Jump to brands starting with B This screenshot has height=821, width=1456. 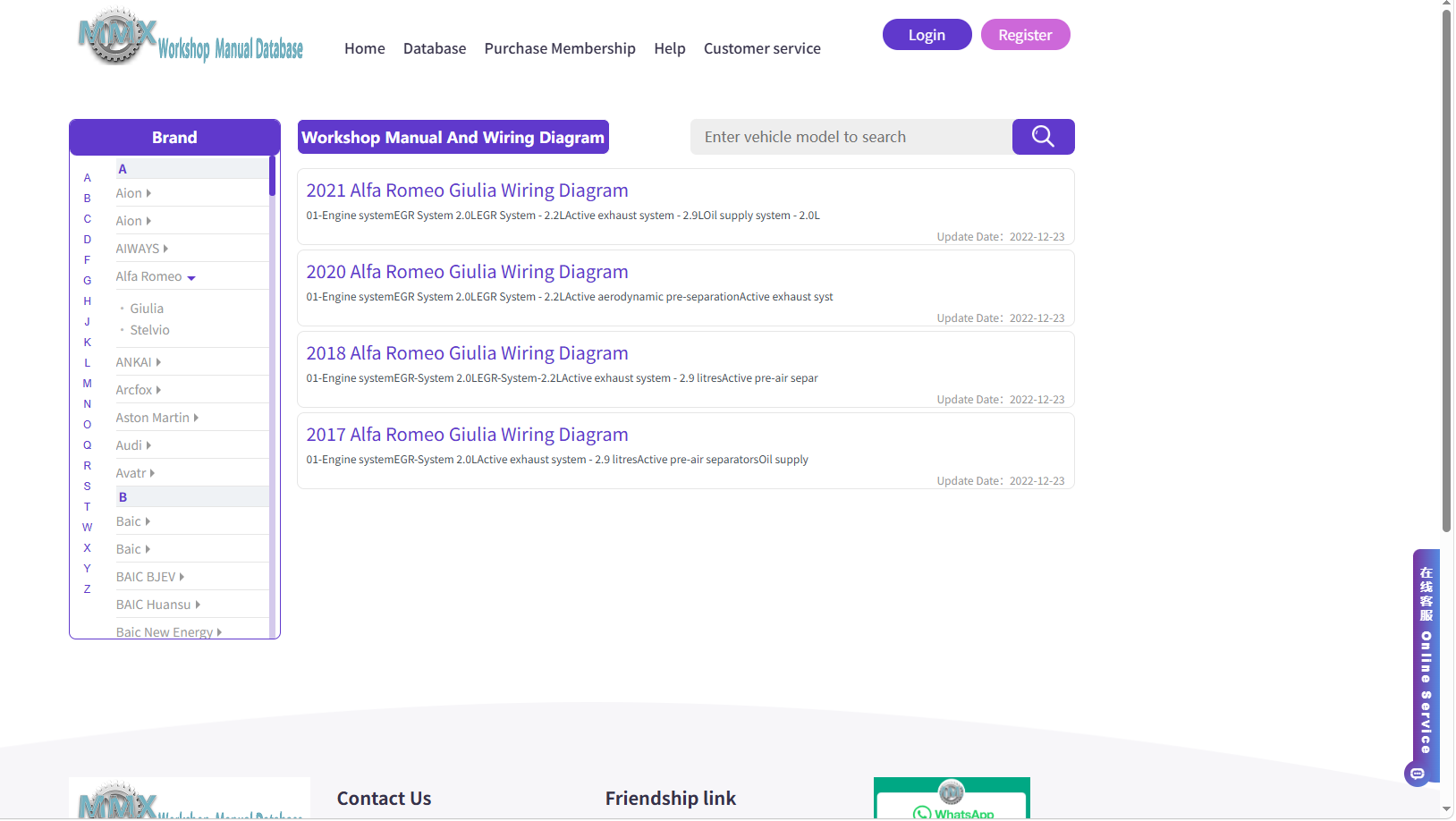(88, 199)
